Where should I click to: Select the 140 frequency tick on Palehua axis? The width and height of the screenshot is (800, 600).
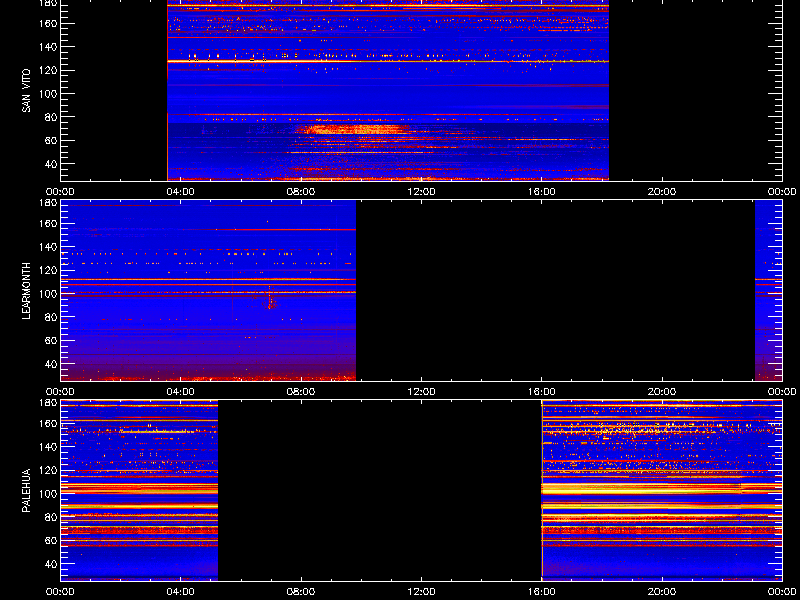click(x=49, y=447)
